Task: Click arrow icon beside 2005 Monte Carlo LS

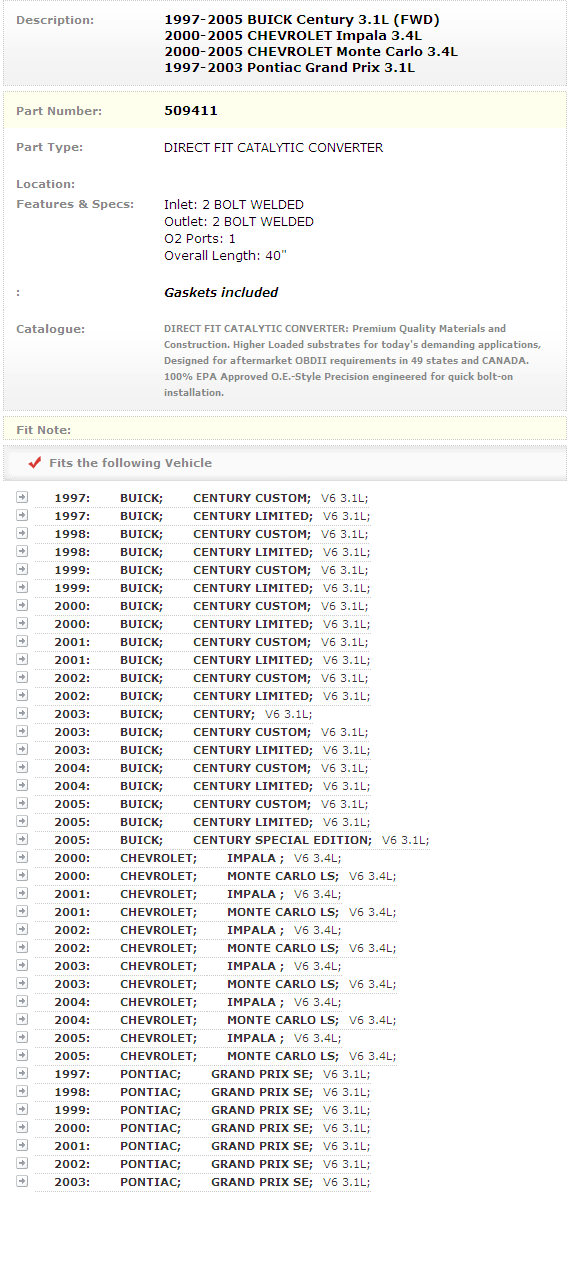Action: pyautogui.click(x=22, y=1055)
